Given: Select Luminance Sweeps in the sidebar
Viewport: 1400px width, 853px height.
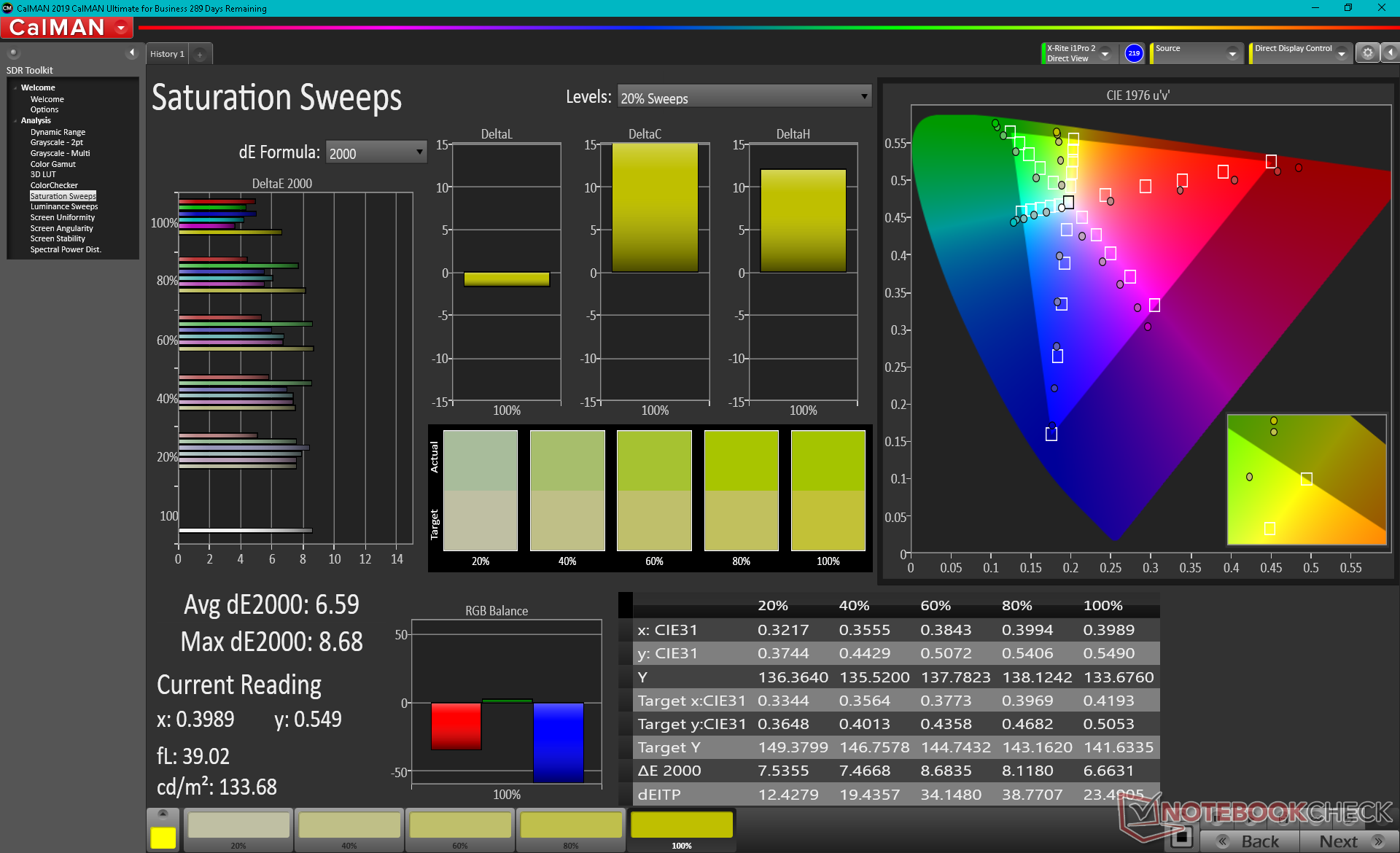Looking at the screenshot, I should (64, 207).
